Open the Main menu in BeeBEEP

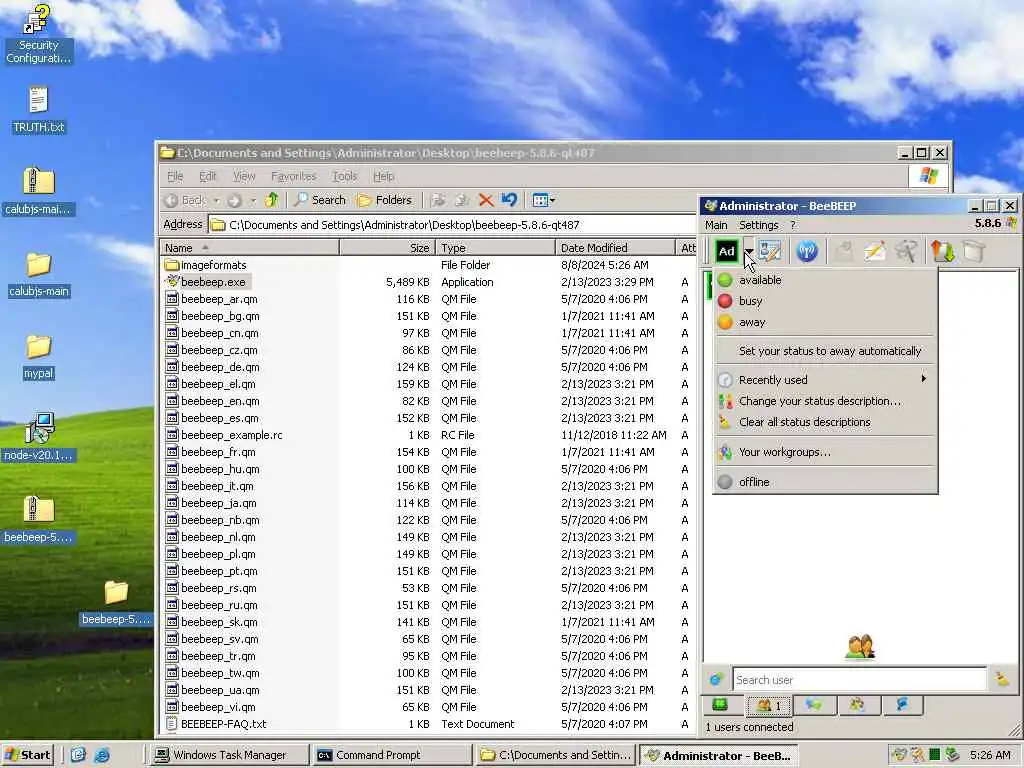click(716, 225)
